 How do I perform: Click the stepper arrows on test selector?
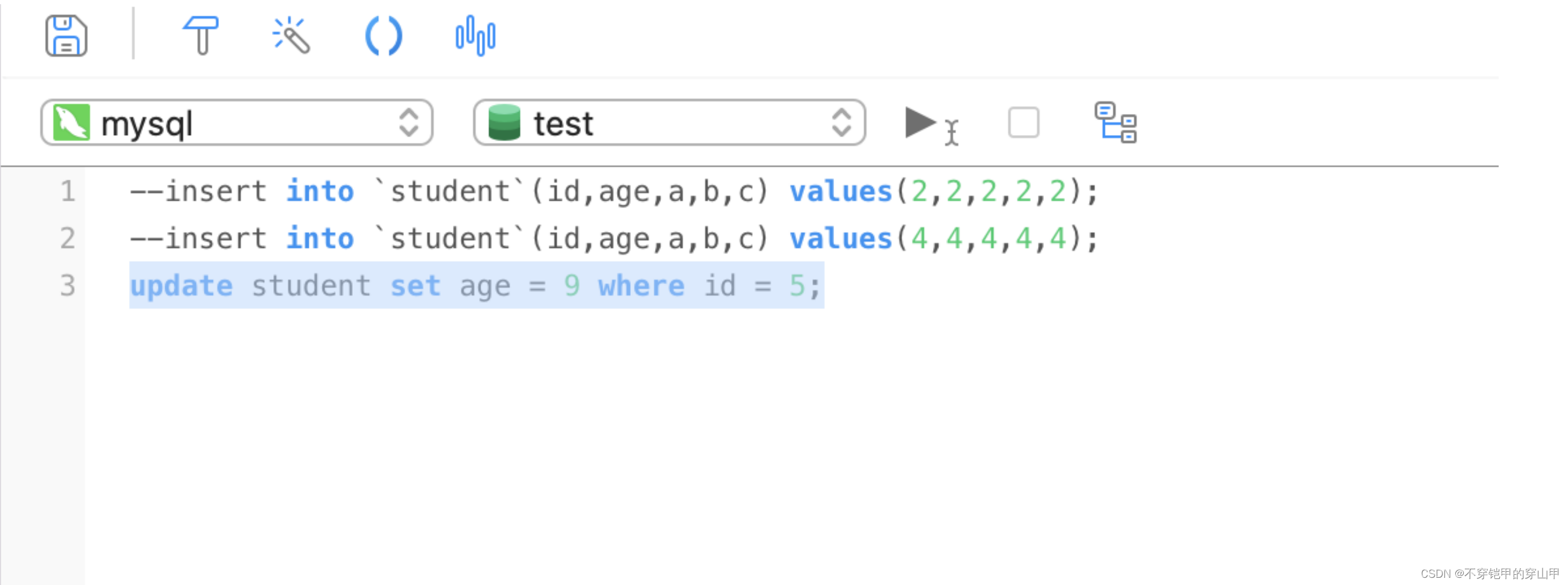(x=841, y=123)
